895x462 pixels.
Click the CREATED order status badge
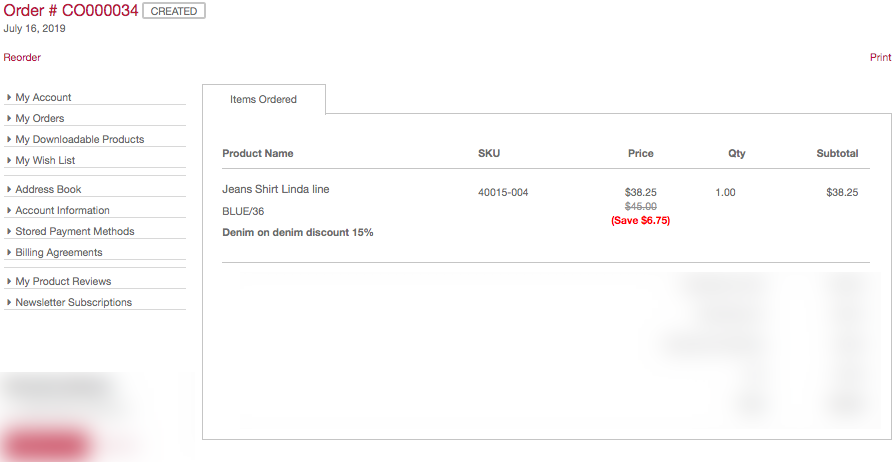(174, 12)
